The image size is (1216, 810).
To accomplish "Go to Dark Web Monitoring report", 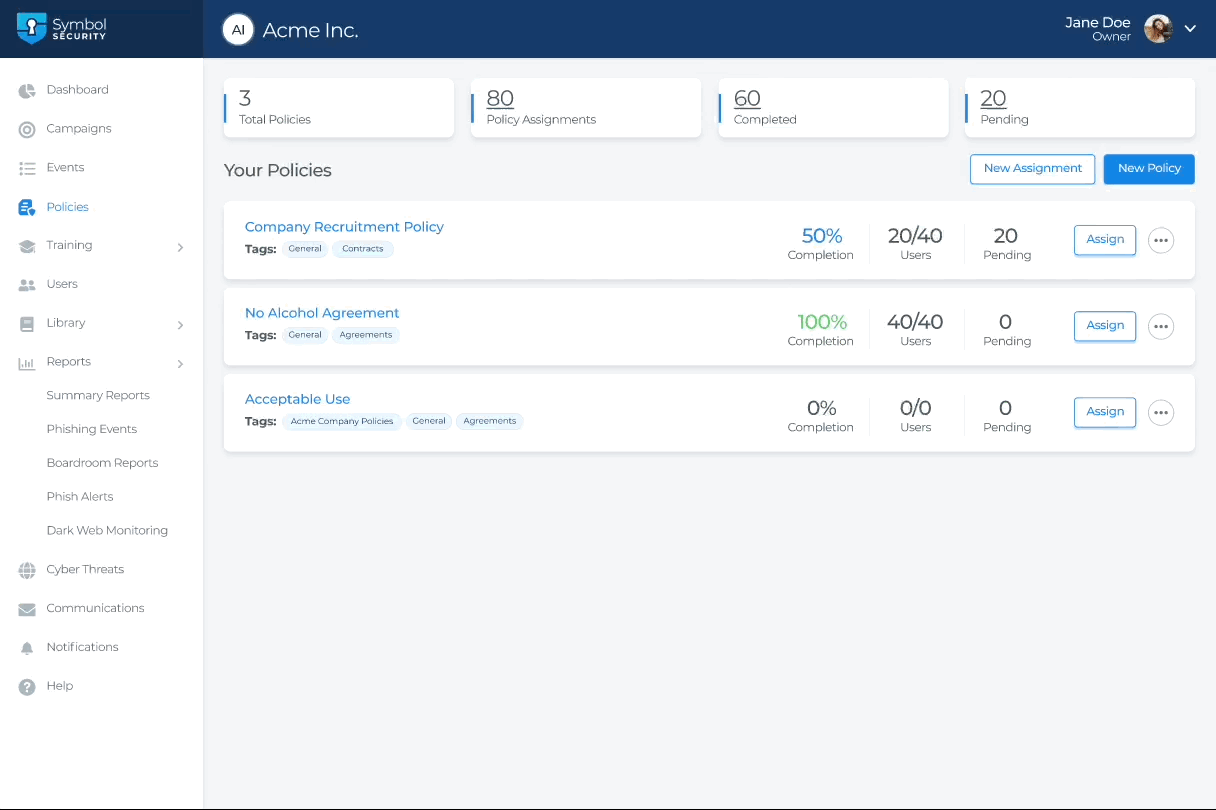I will (x=107, y=530).
